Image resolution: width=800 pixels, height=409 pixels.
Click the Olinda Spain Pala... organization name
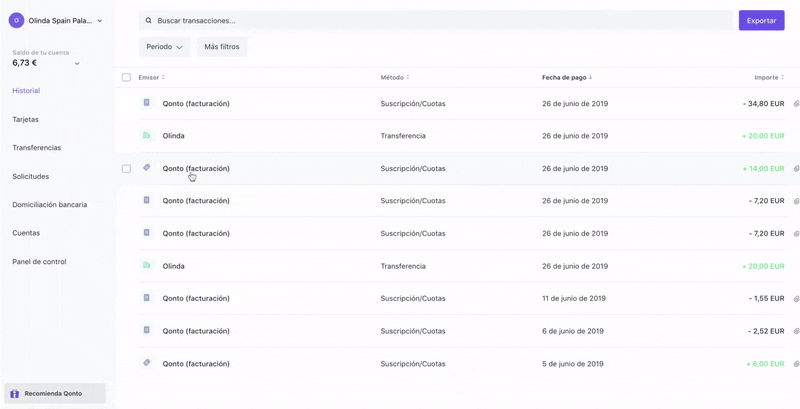point(60,21)
